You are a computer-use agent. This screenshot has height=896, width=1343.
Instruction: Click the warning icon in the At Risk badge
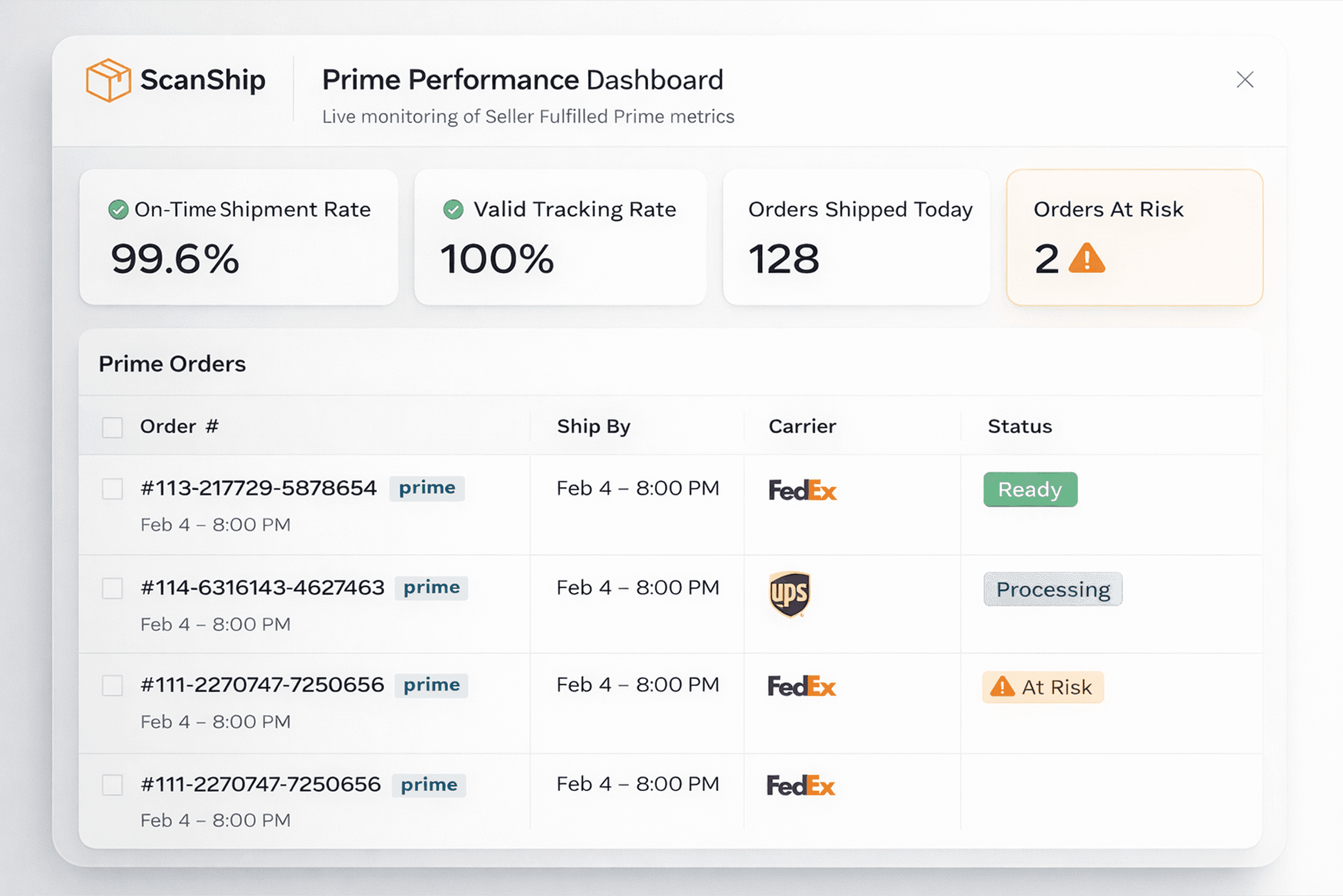(1002, 686)
